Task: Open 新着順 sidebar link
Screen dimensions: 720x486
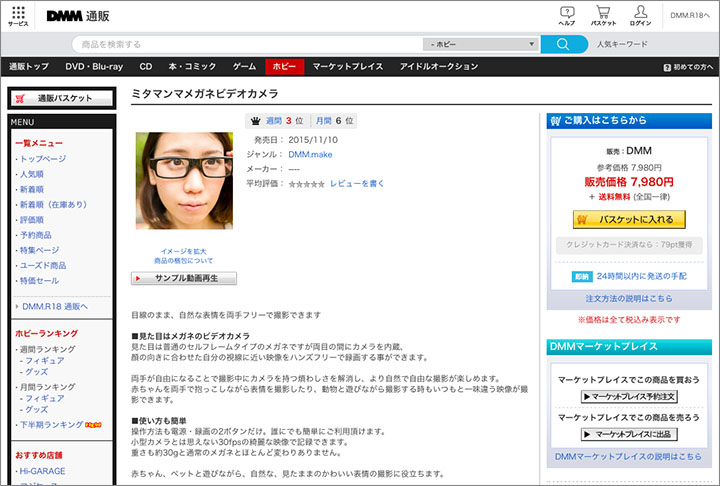Action: pos(32,190)
